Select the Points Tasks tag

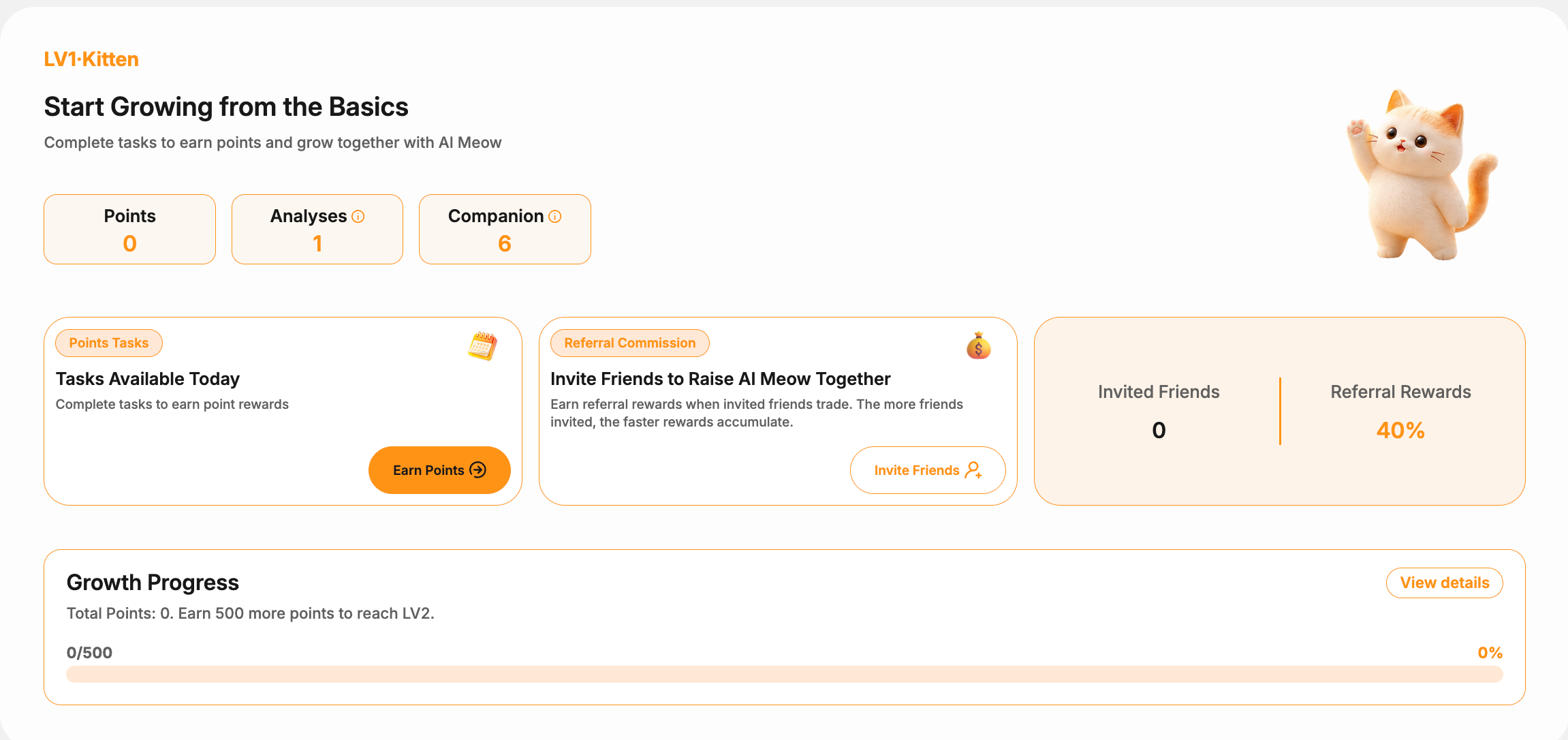point(109,343)
